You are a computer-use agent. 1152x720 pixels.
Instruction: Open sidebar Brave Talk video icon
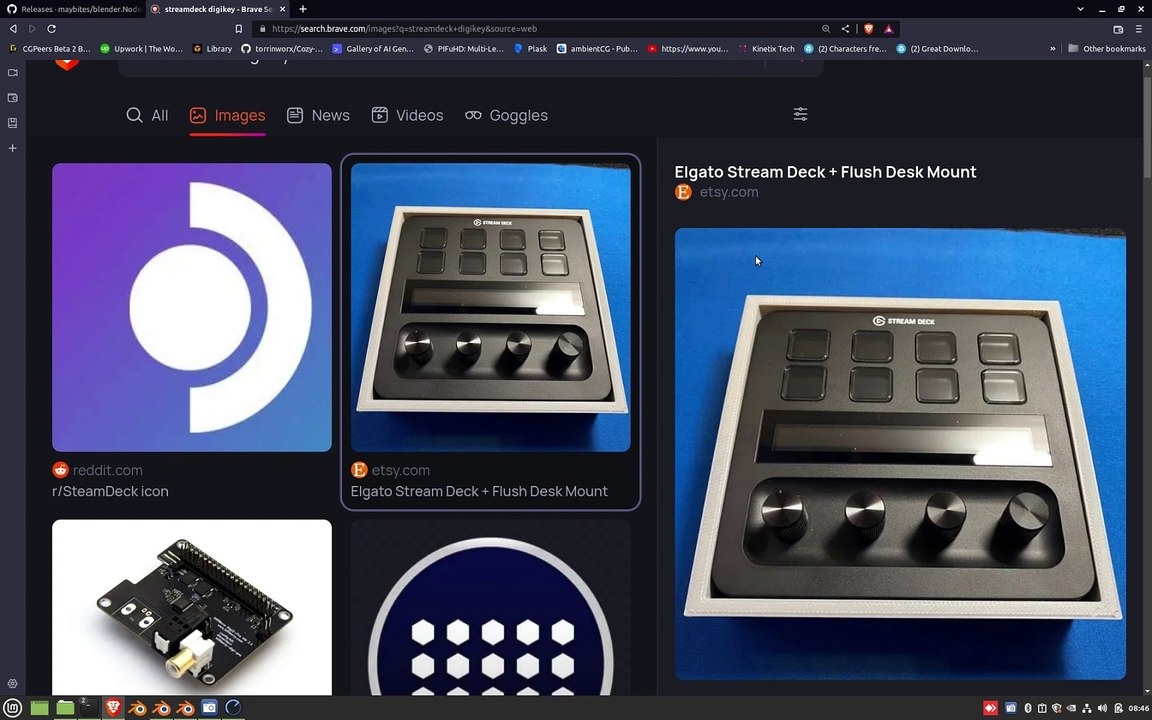tap(12, 73)
